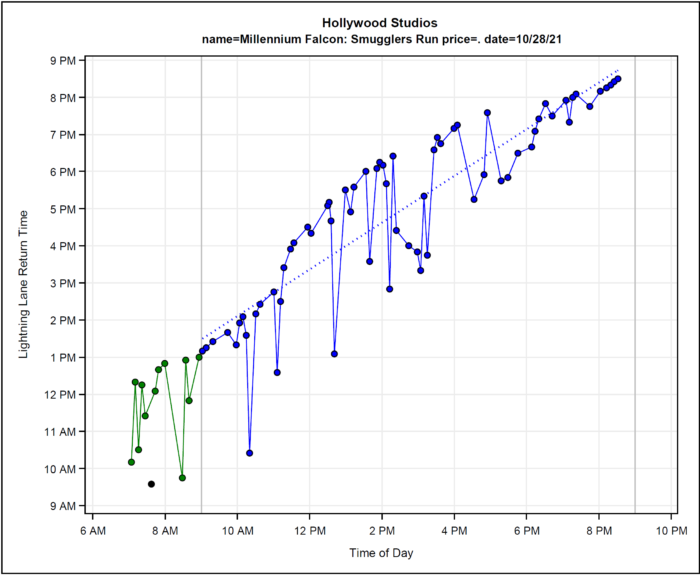
Task: Click the last blue point at top right
Action: pos(618,79)
